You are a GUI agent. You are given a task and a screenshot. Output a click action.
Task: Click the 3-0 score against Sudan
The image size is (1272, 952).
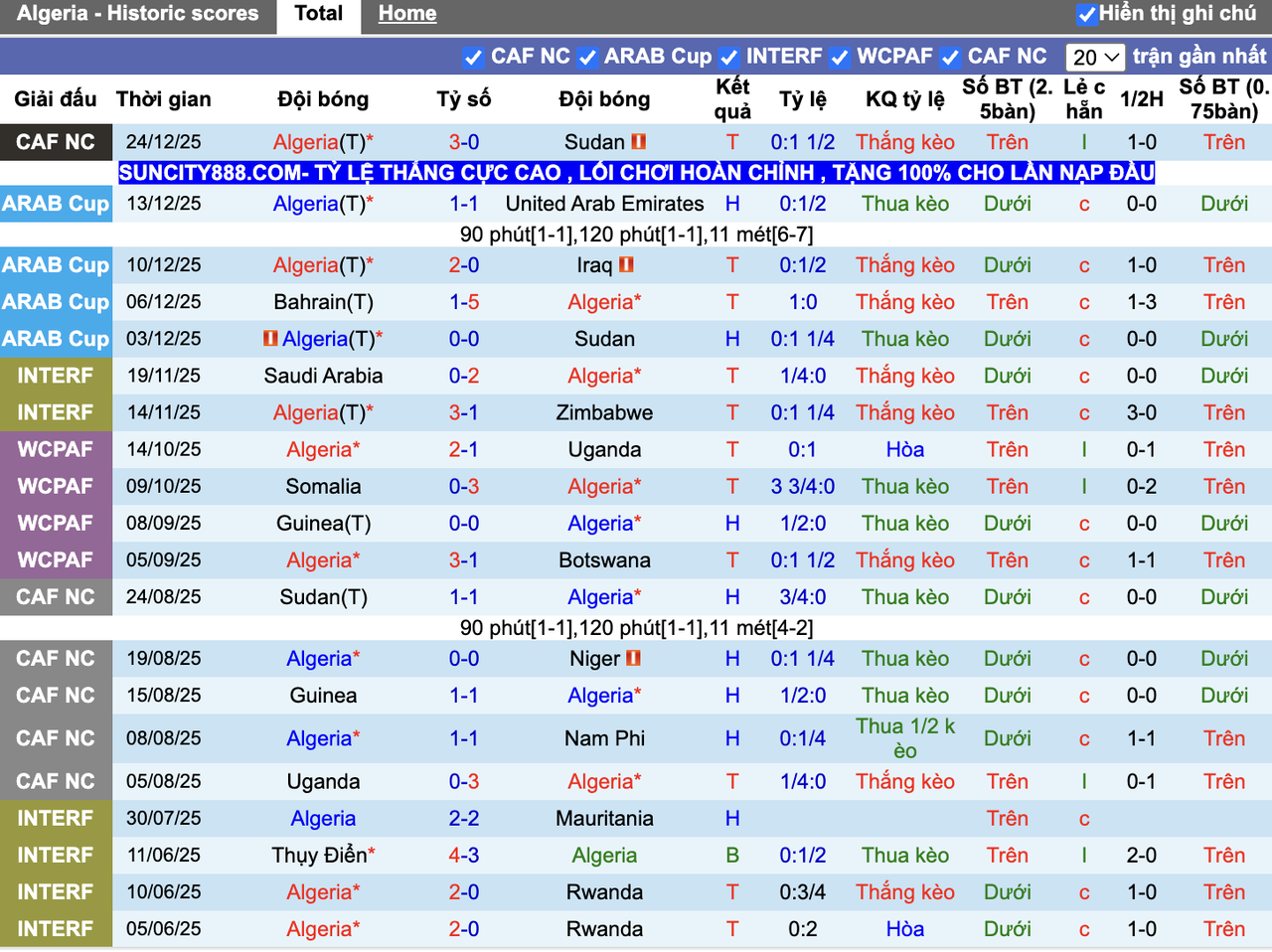(464, 142)
